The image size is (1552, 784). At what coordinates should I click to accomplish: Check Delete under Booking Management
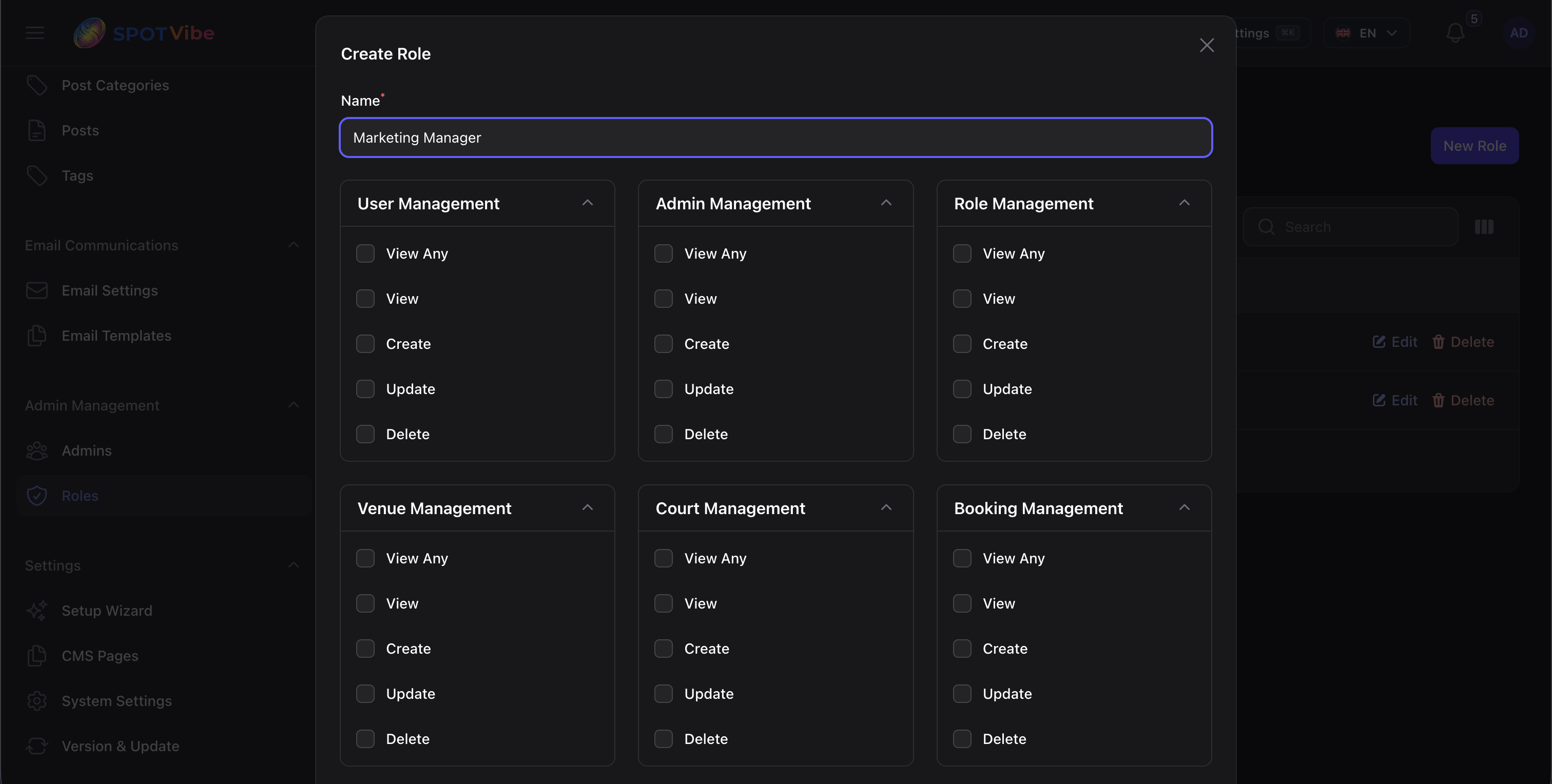[962, 739]
